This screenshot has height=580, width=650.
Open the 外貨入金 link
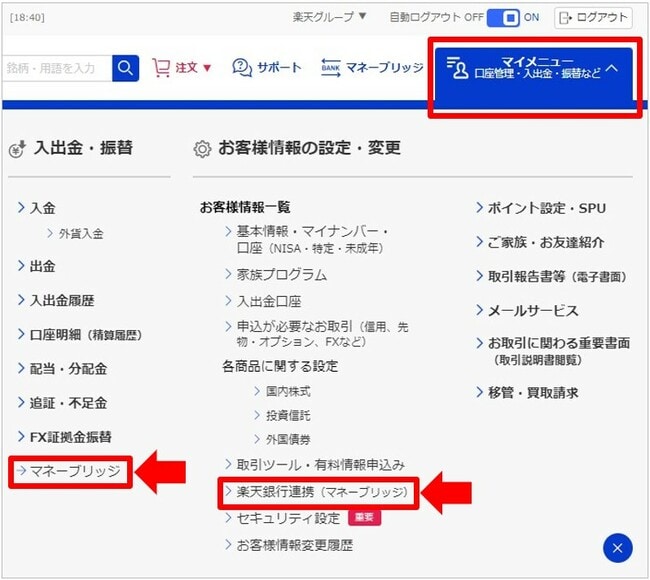81,234
